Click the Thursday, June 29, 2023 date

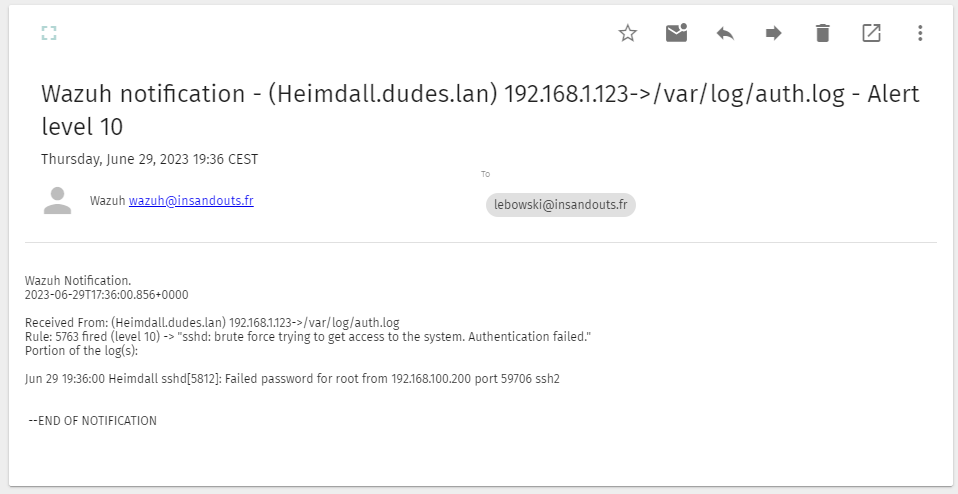point(149,159)
